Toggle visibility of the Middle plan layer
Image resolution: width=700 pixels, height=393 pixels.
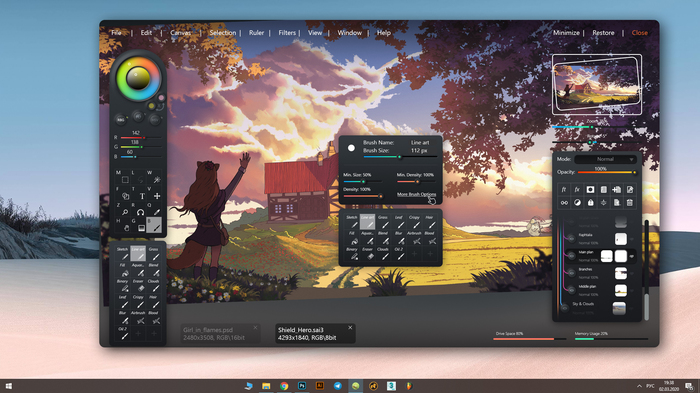(571, 290)
